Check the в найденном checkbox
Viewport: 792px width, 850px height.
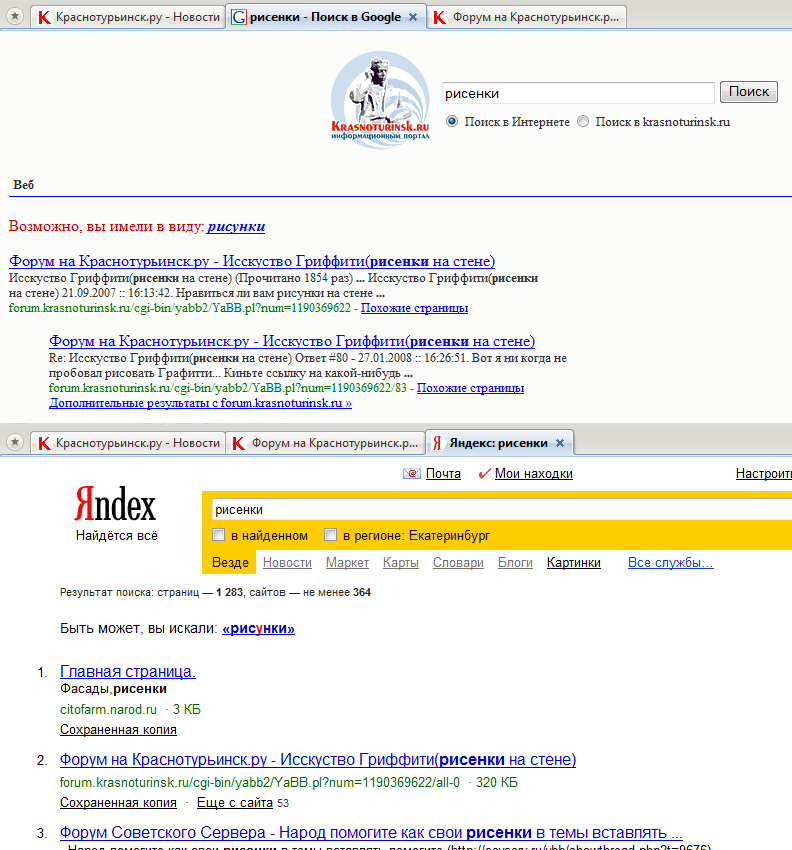pos(218,535)
